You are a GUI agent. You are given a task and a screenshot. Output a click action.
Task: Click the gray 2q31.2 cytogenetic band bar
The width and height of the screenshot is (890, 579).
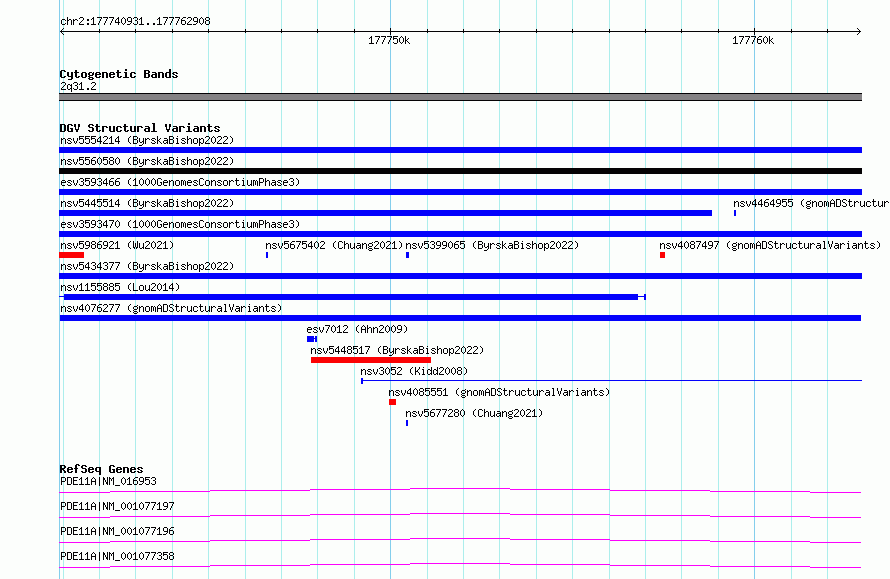tap(460, 97)
